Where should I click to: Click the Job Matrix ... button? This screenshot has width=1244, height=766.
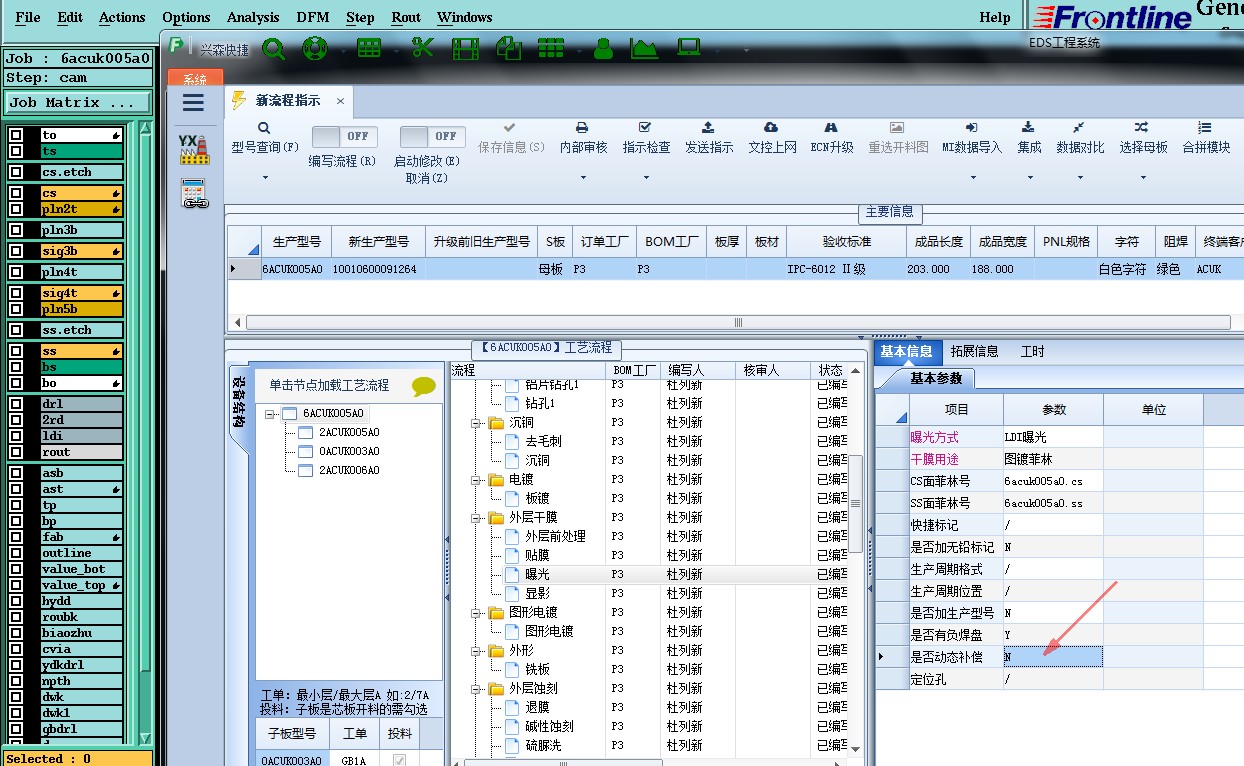tap(78, 103)
